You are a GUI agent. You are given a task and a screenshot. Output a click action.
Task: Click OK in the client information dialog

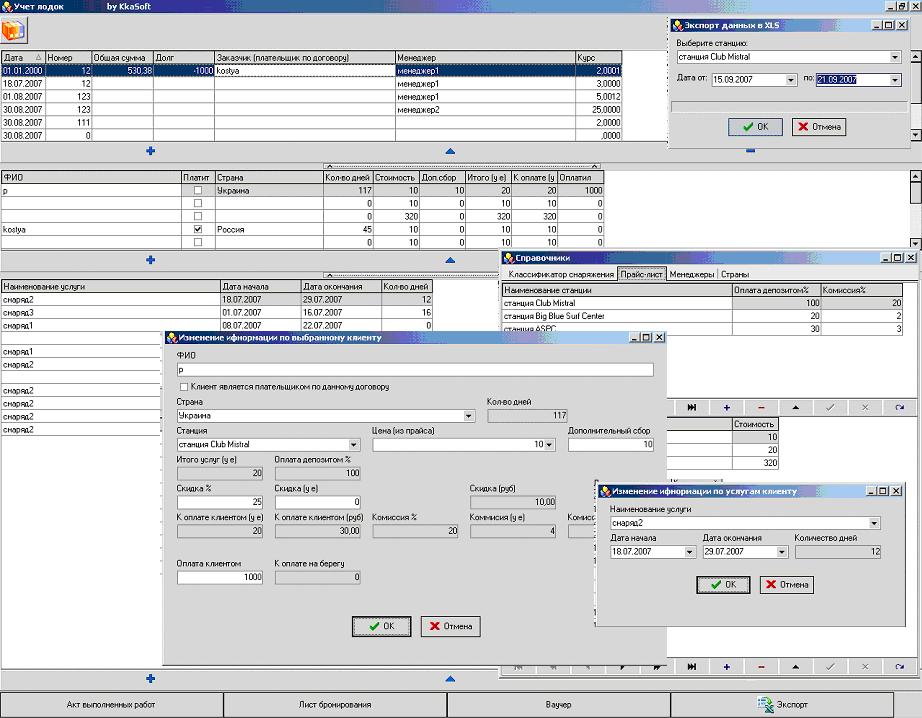click(382, 626)
